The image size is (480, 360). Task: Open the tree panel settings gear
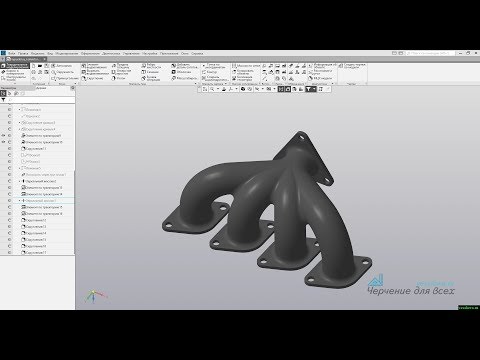[72, 88]
